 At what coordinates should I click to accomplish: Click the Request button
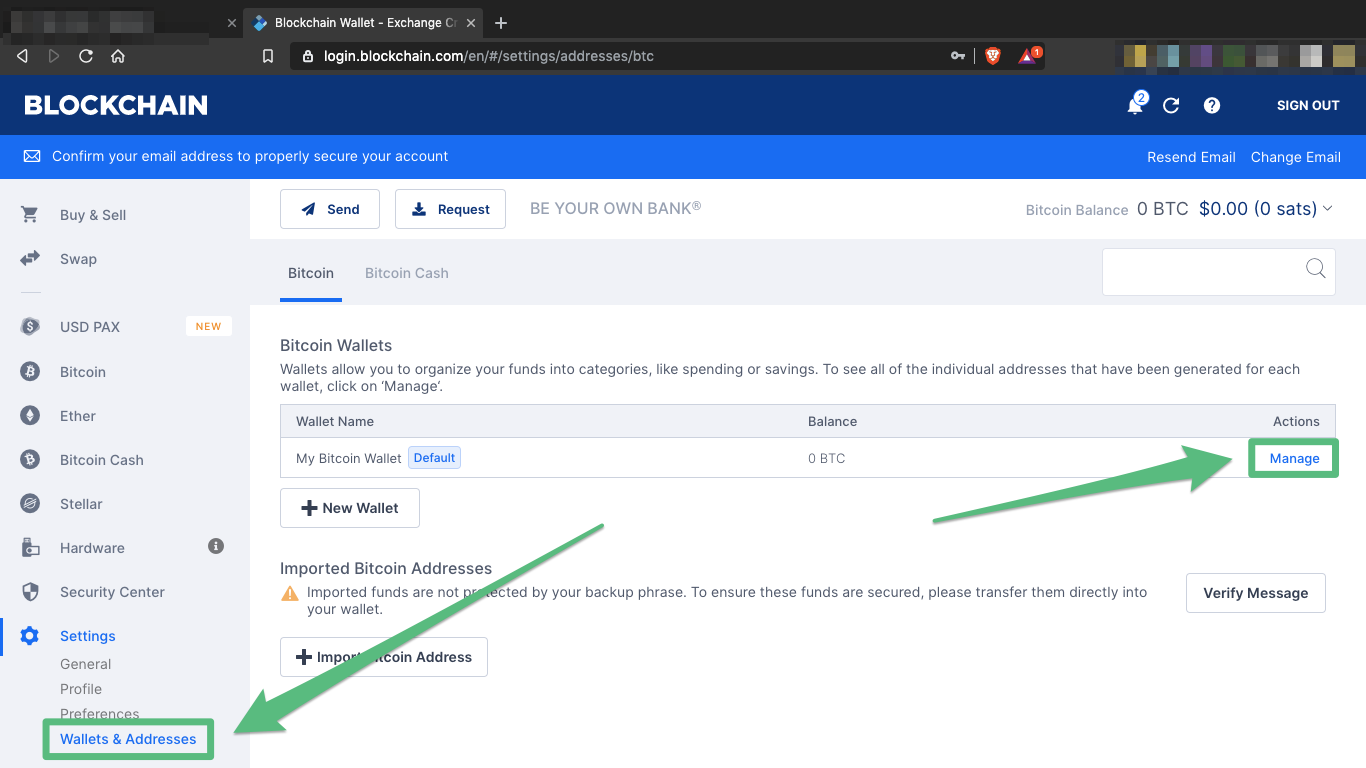pyautogui.click(x=450, y=209)
